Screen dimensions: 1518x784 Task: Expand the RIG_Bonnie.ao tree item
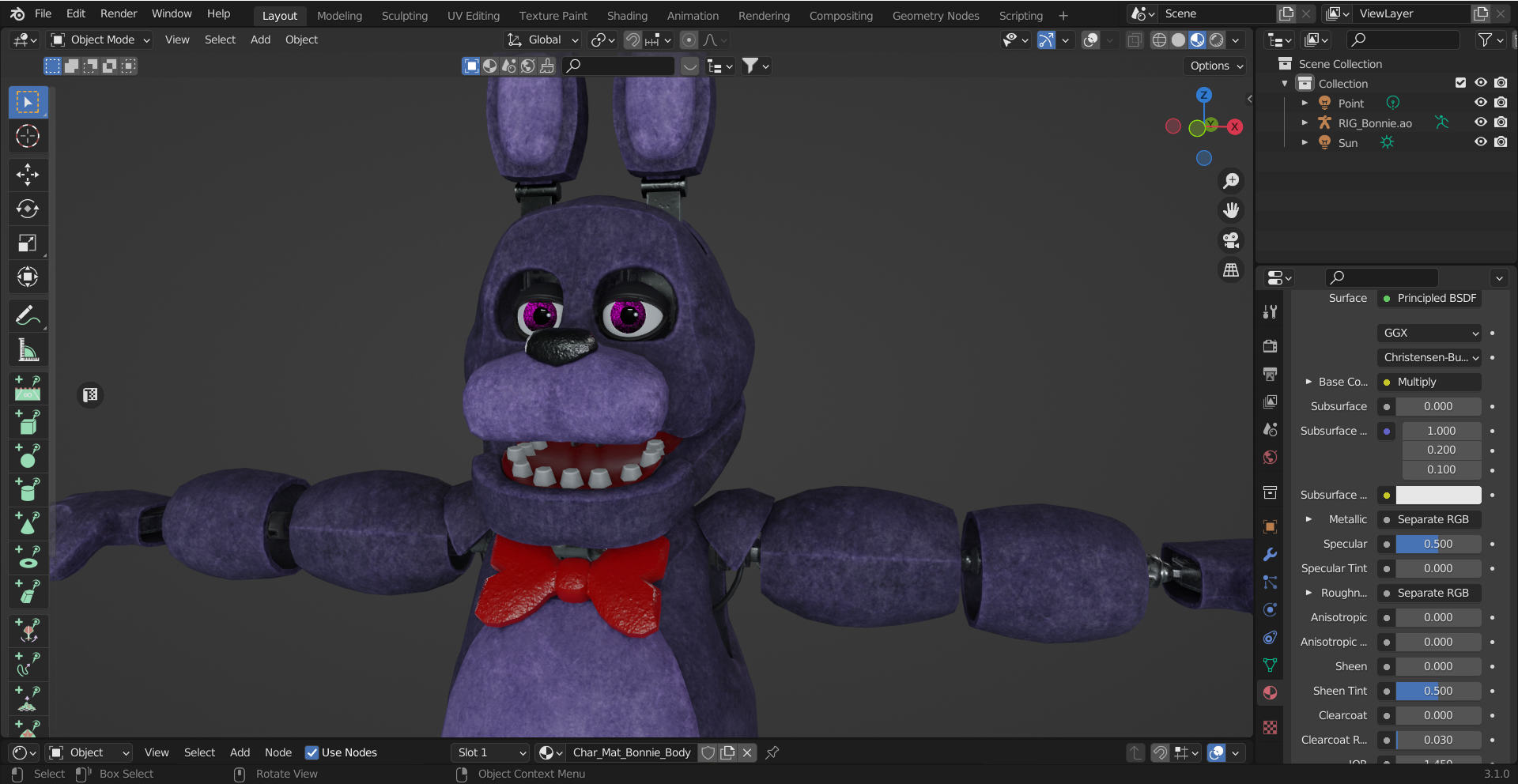(1305, 123)
